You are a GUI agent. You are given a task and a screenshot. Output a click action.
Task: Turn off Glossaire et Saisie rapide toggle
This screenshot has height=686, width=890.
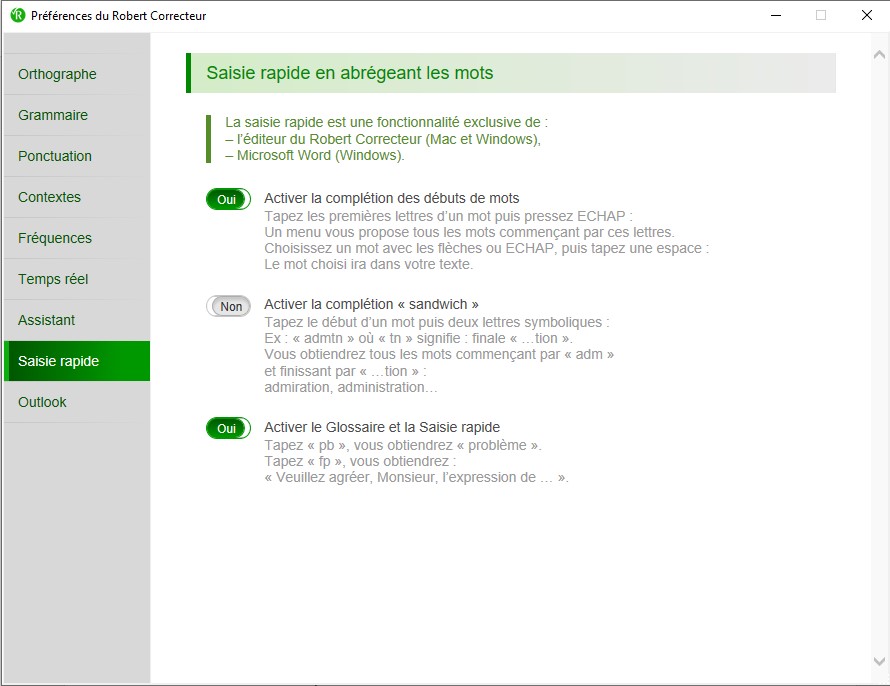tap(228, 428)
